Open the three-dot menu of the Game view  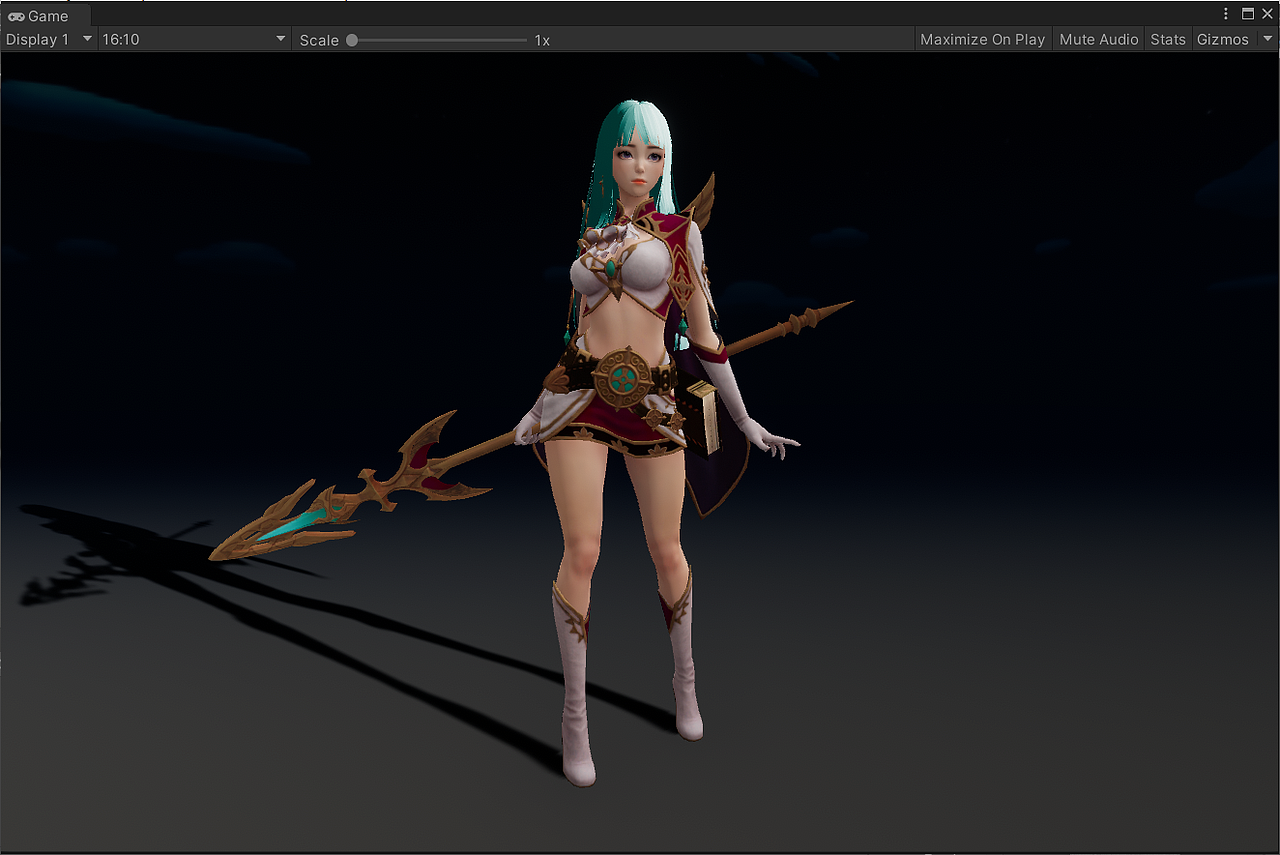pyautogui.click(x=1225, y=12)
